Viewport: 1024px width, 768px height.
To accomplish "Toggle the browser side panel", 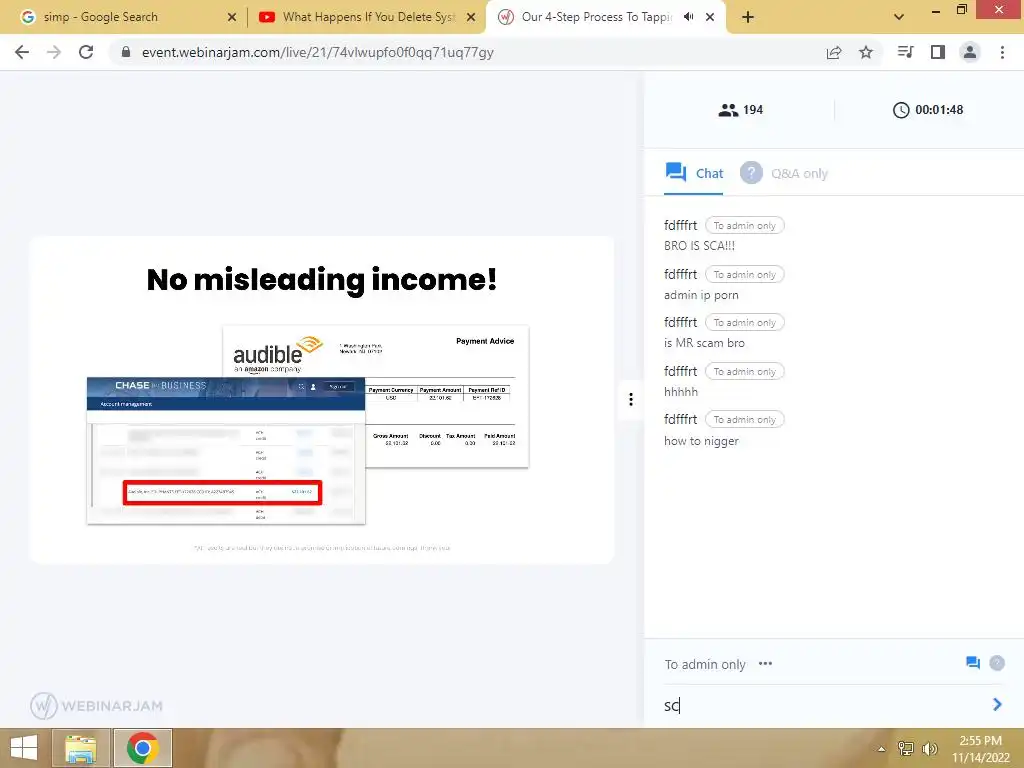I will [x=937, y=52].
